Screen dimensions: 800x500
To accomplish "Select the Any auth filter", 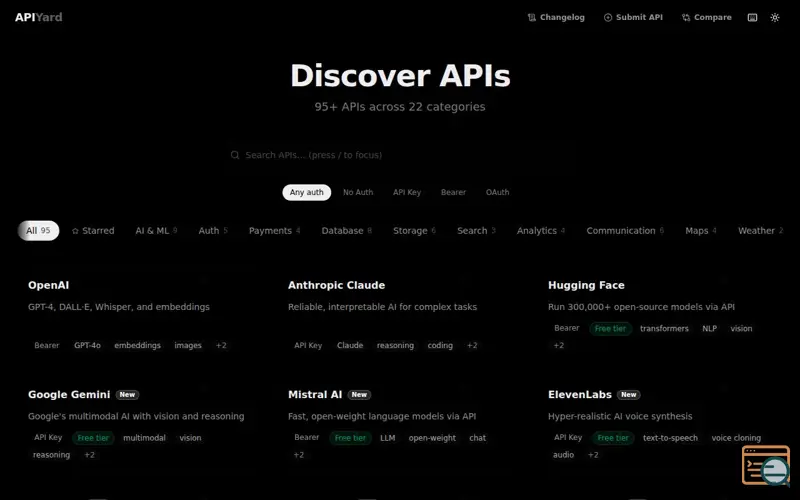I will (307, 192).
